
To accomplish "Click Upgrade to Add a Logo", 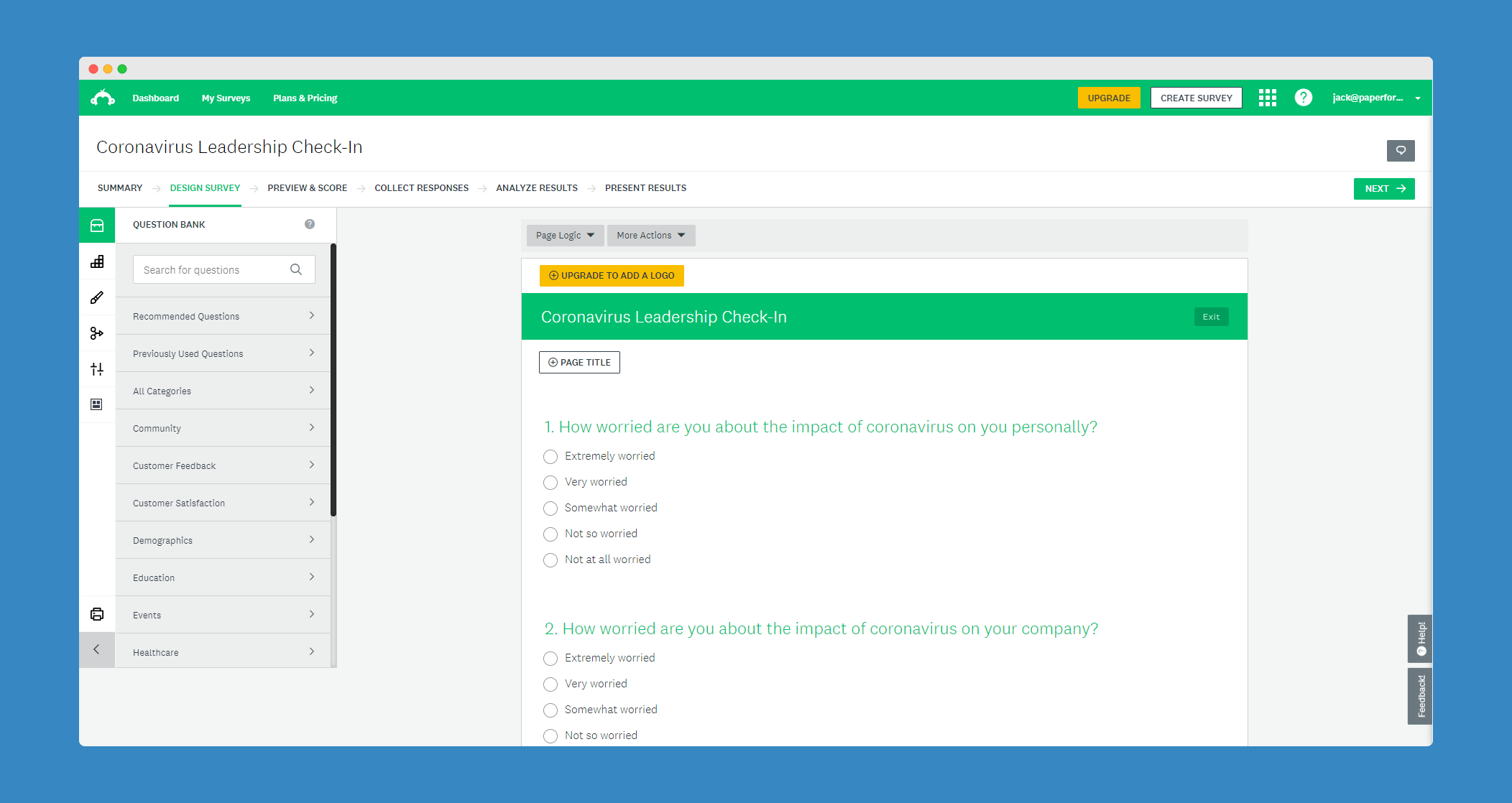I will point(611,275).
